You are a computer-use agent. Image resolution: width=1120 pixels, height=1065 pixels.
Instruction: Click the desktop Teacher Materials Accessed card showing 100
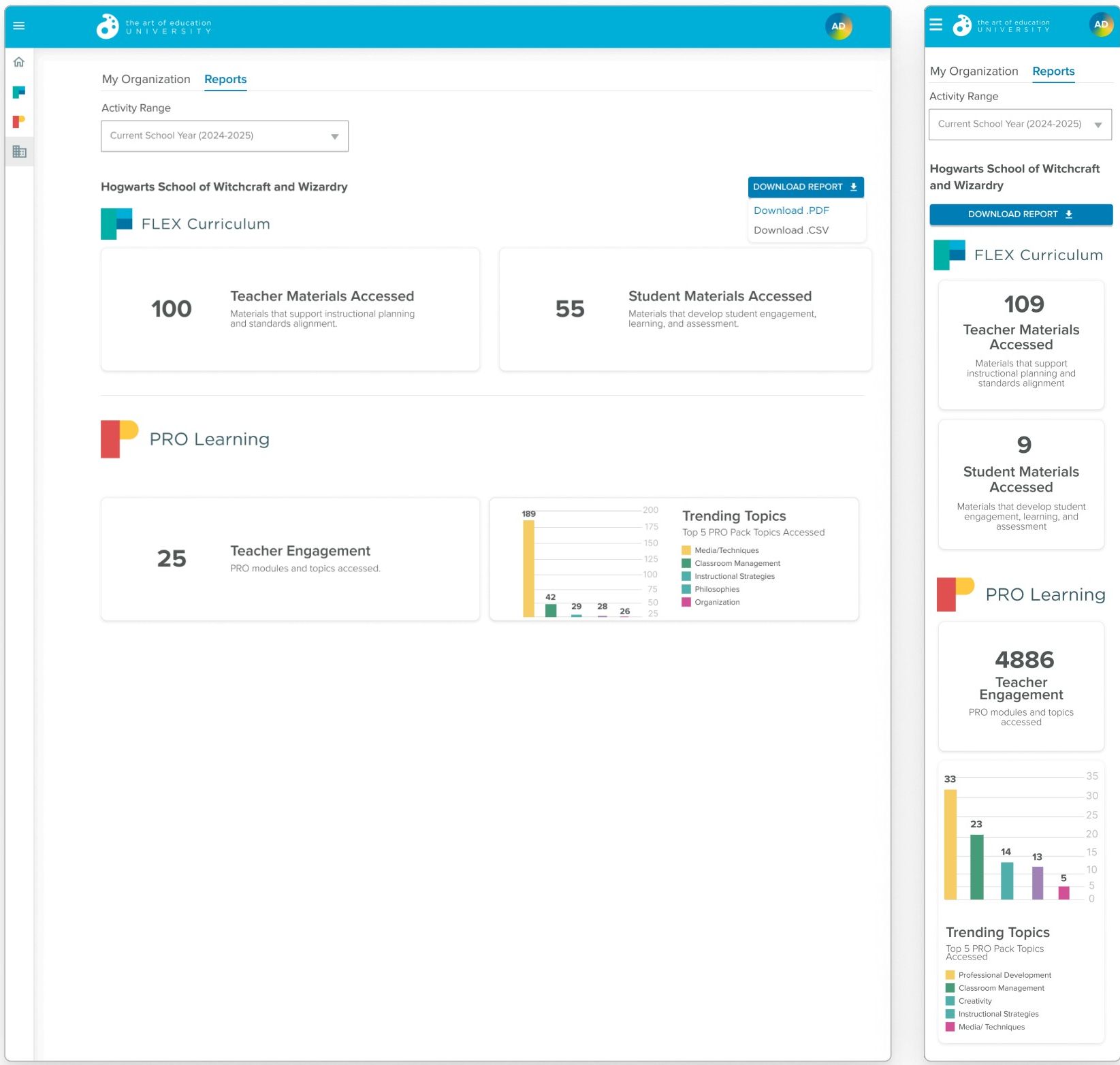290,309
